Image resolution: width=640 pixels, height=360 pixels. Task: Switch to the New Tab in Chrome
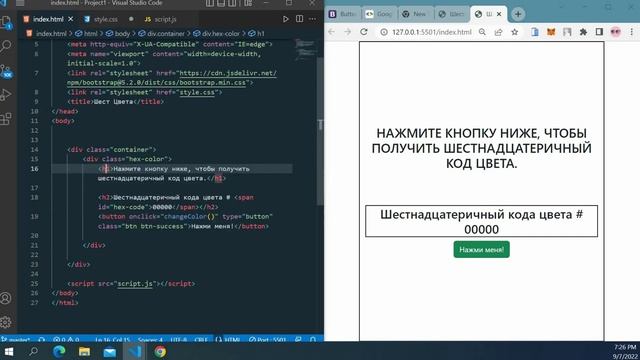click(415, 14)
